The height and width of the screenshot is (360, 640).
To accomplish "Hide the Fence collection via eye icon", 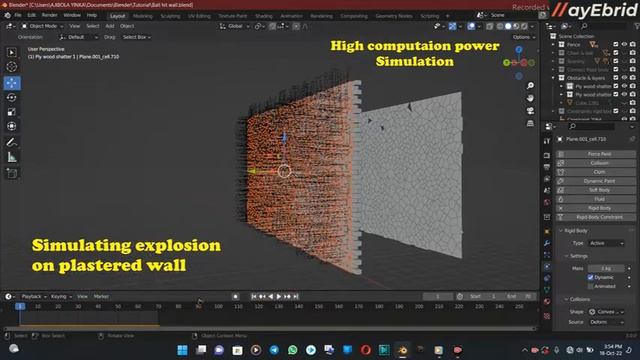I will 624,44.
